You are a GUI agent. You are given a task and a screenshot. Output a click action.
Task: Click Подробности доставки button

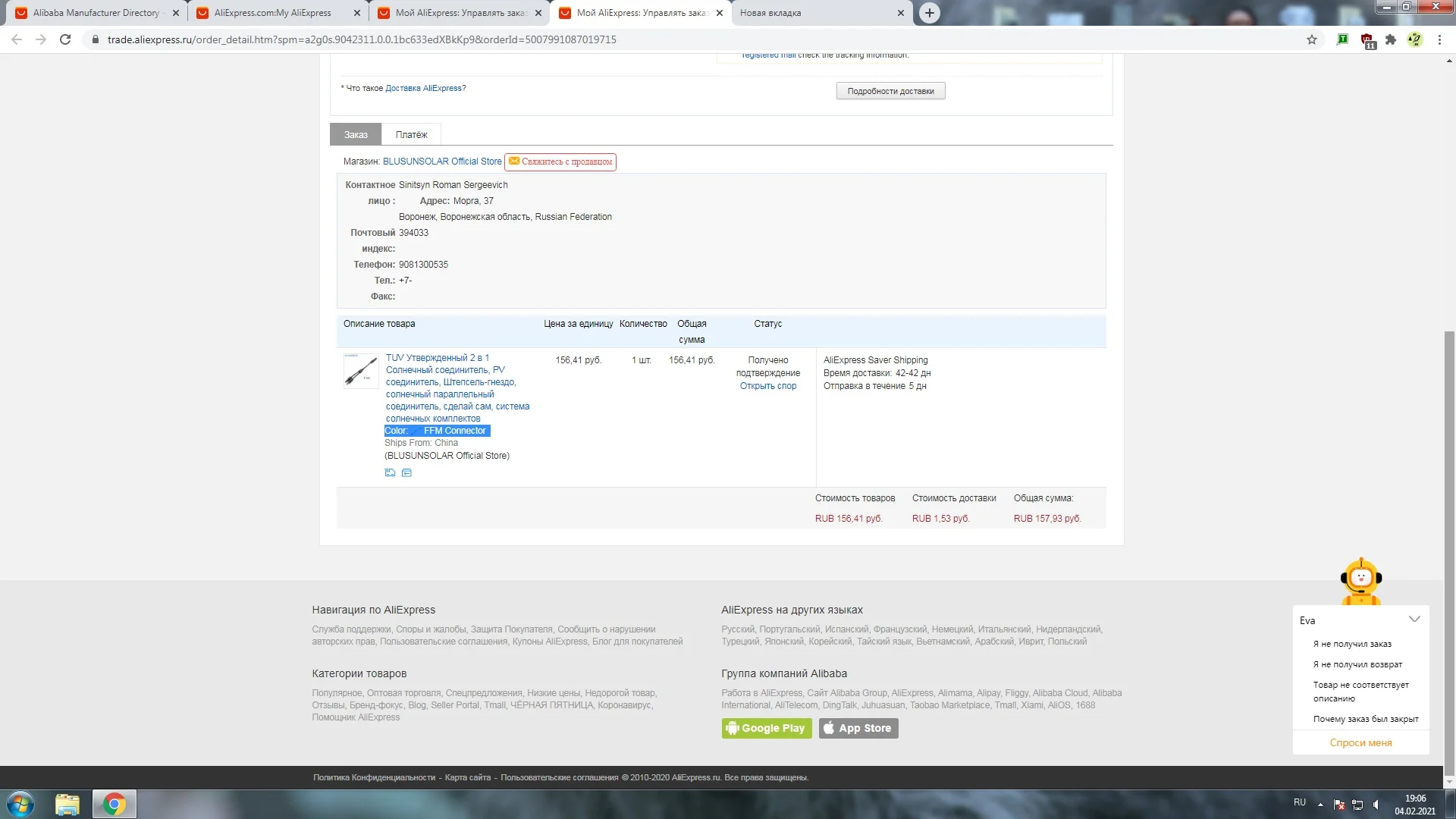(x=890, y=91)
